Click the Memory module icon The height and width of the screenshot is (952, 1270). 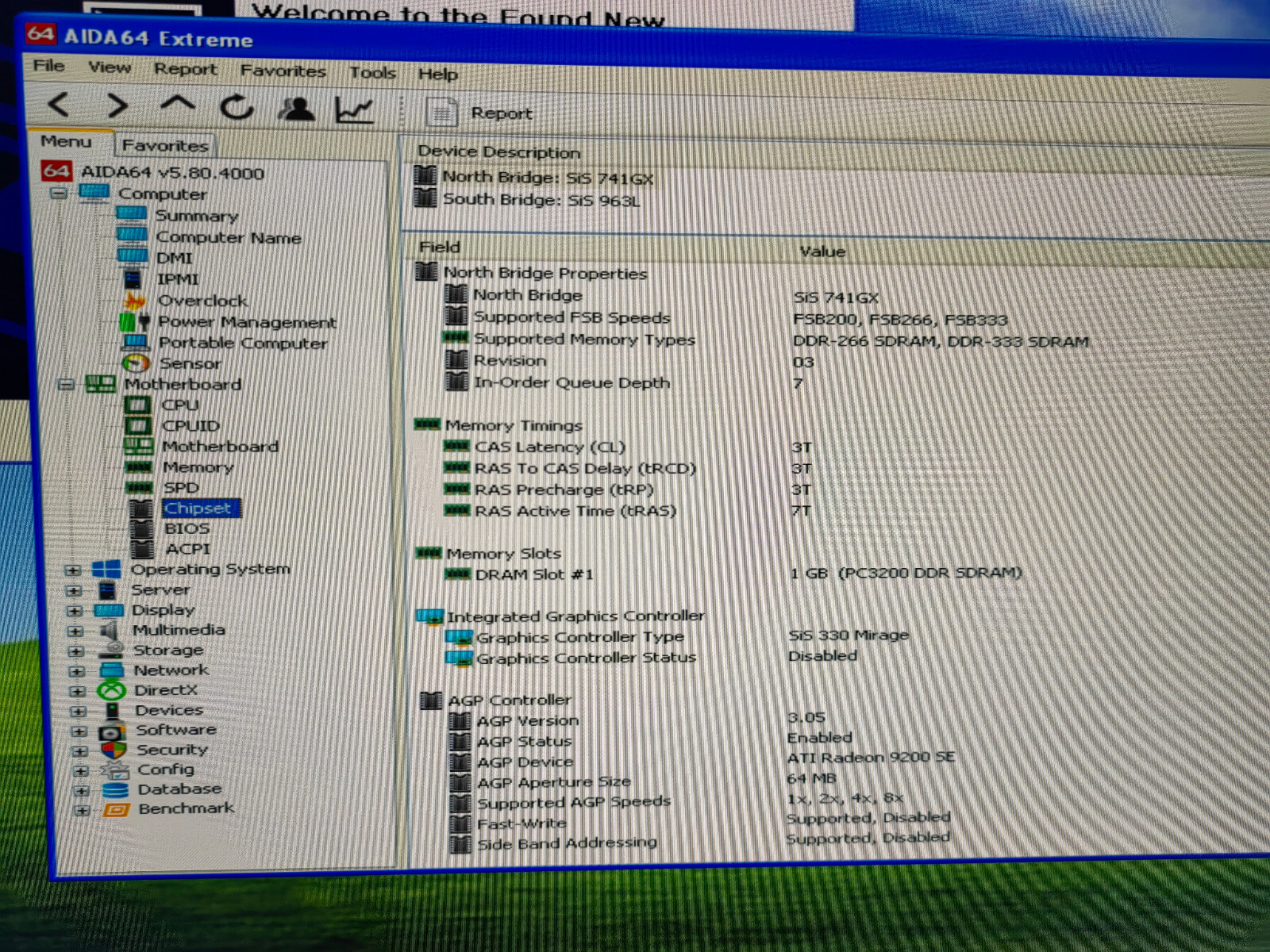[x=139, y=467]
